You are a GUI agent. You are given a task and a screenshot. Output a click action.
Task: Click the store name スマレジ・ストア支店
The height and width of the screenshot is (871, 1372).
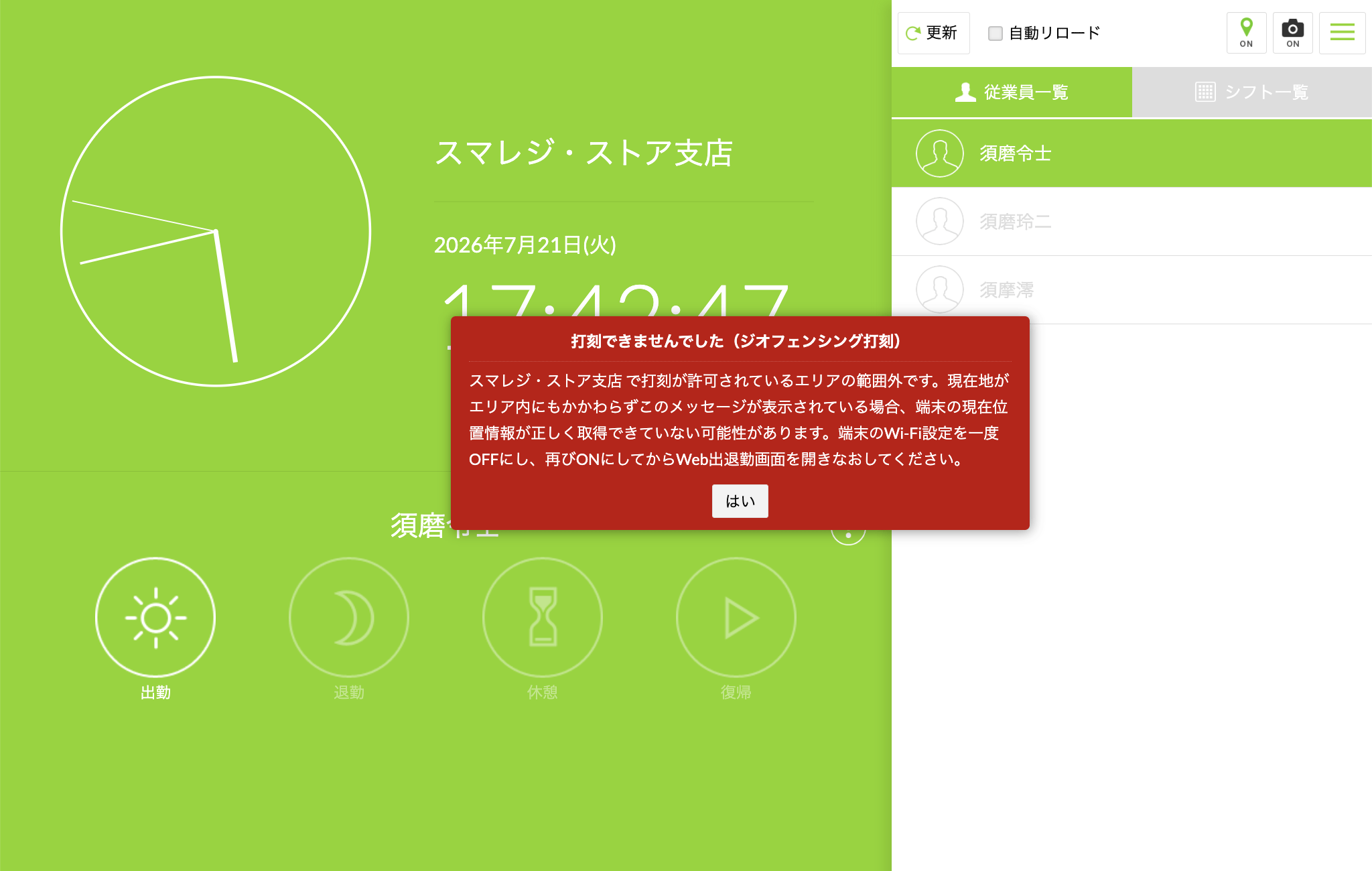[584, 153]
